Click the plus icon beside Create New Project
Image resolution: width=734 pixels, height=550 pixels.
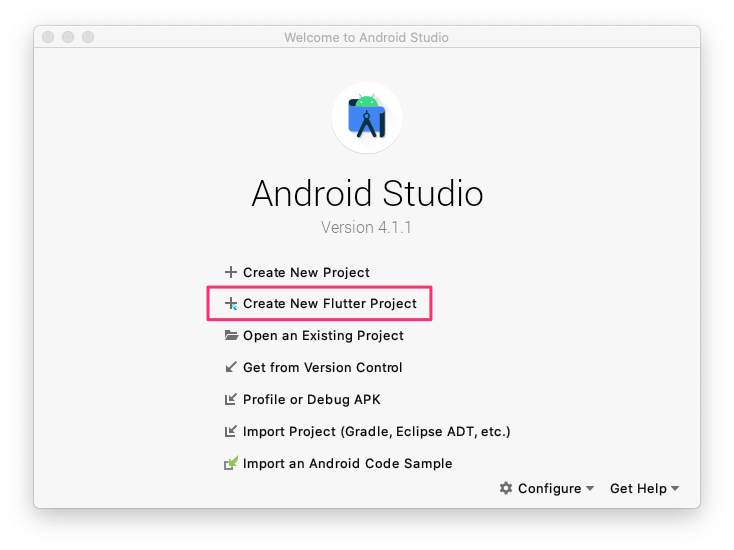pyautogui.click(x=230, y=272)
